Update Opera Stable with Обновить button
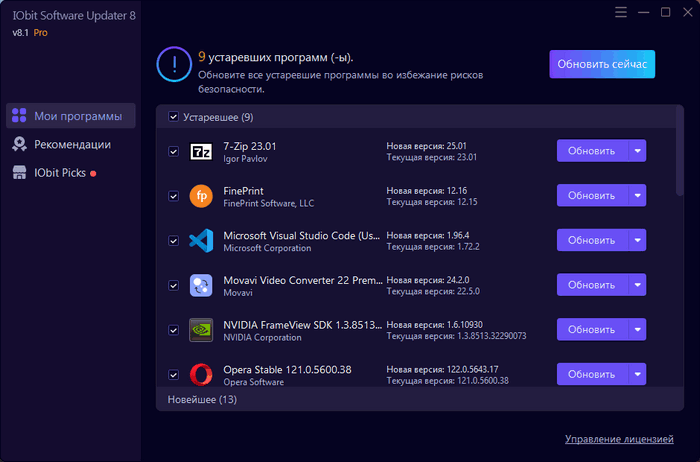700x462 pixels. click(592, 374)
